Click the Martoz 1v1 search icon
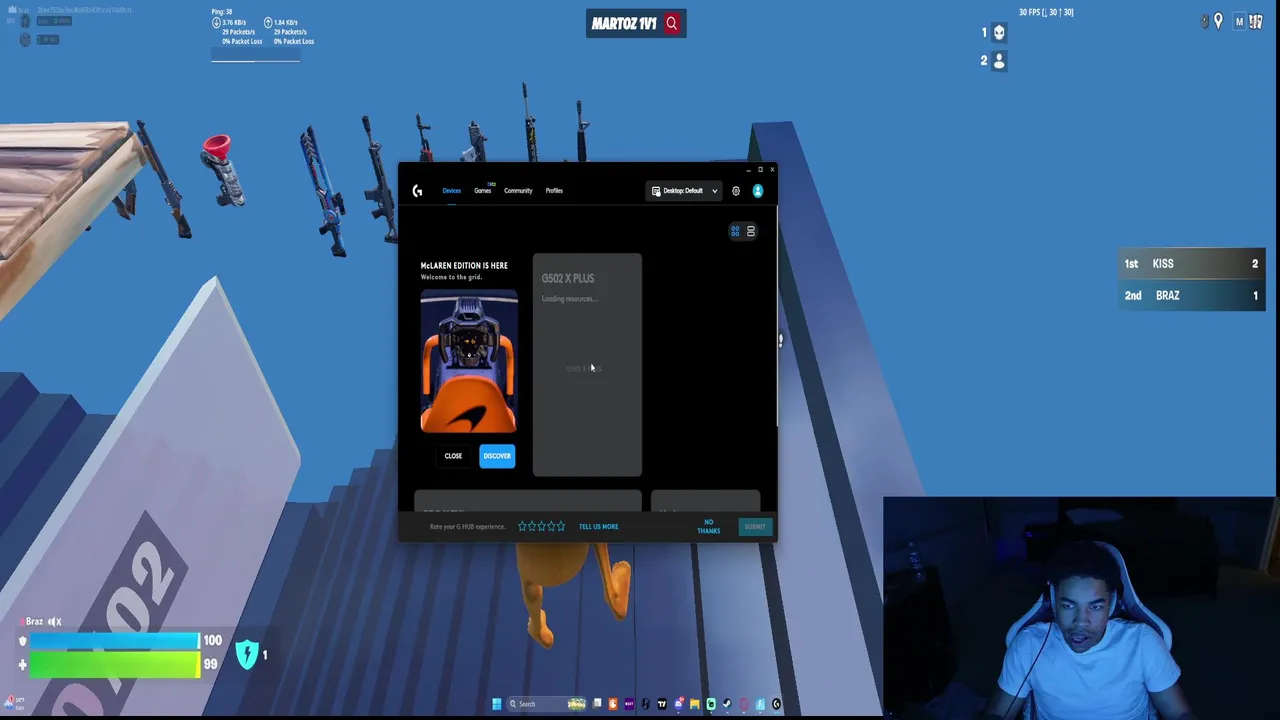This screenshot has width=1280, height=720. click(x=672, y=23)
